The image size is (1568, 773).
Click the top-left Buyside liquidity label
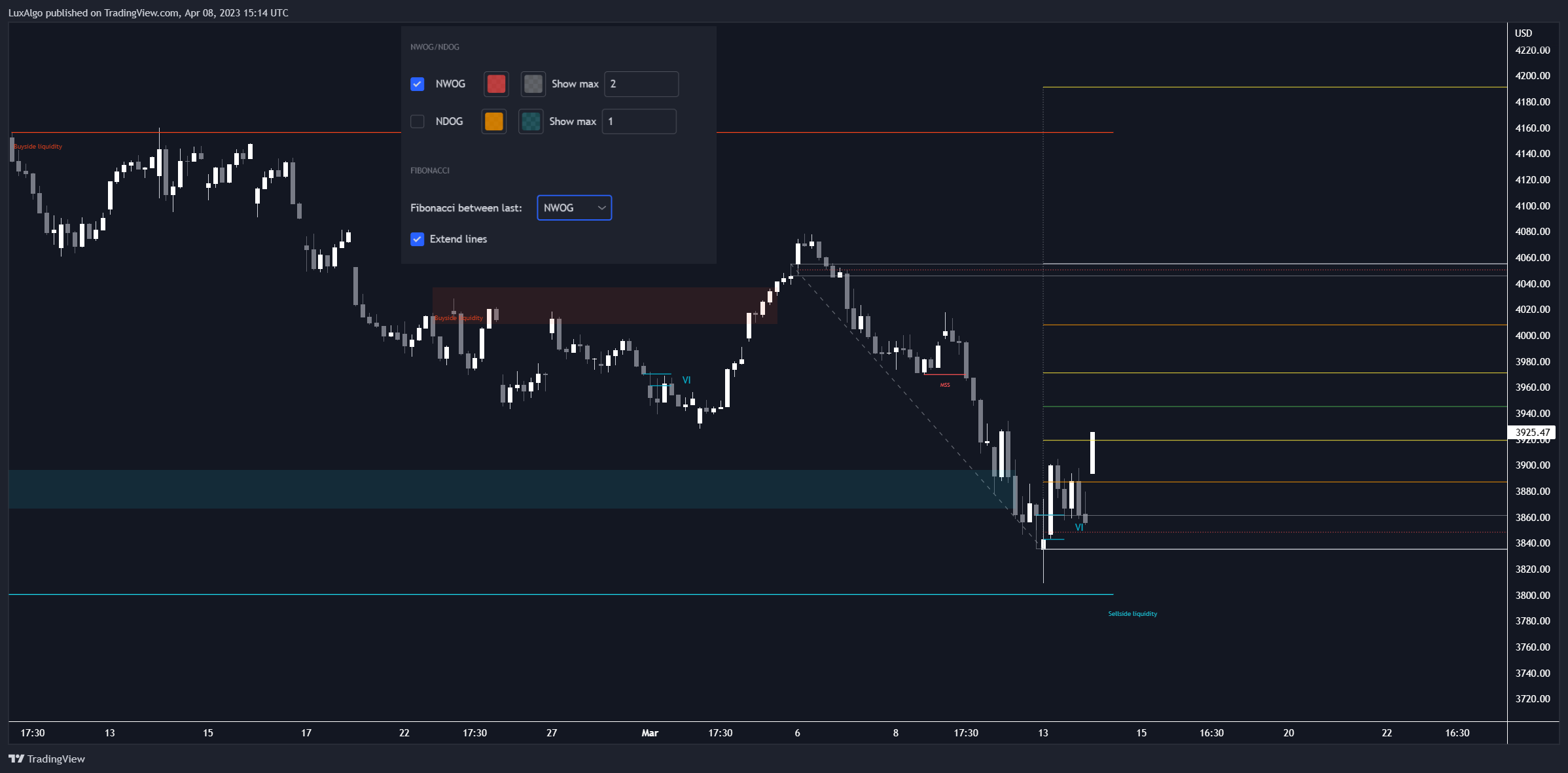click(x=38, y=147)
